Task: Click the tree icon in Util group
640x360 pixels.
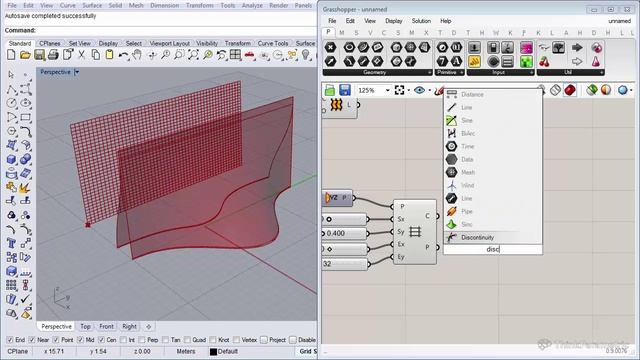Action: point(558,48)
